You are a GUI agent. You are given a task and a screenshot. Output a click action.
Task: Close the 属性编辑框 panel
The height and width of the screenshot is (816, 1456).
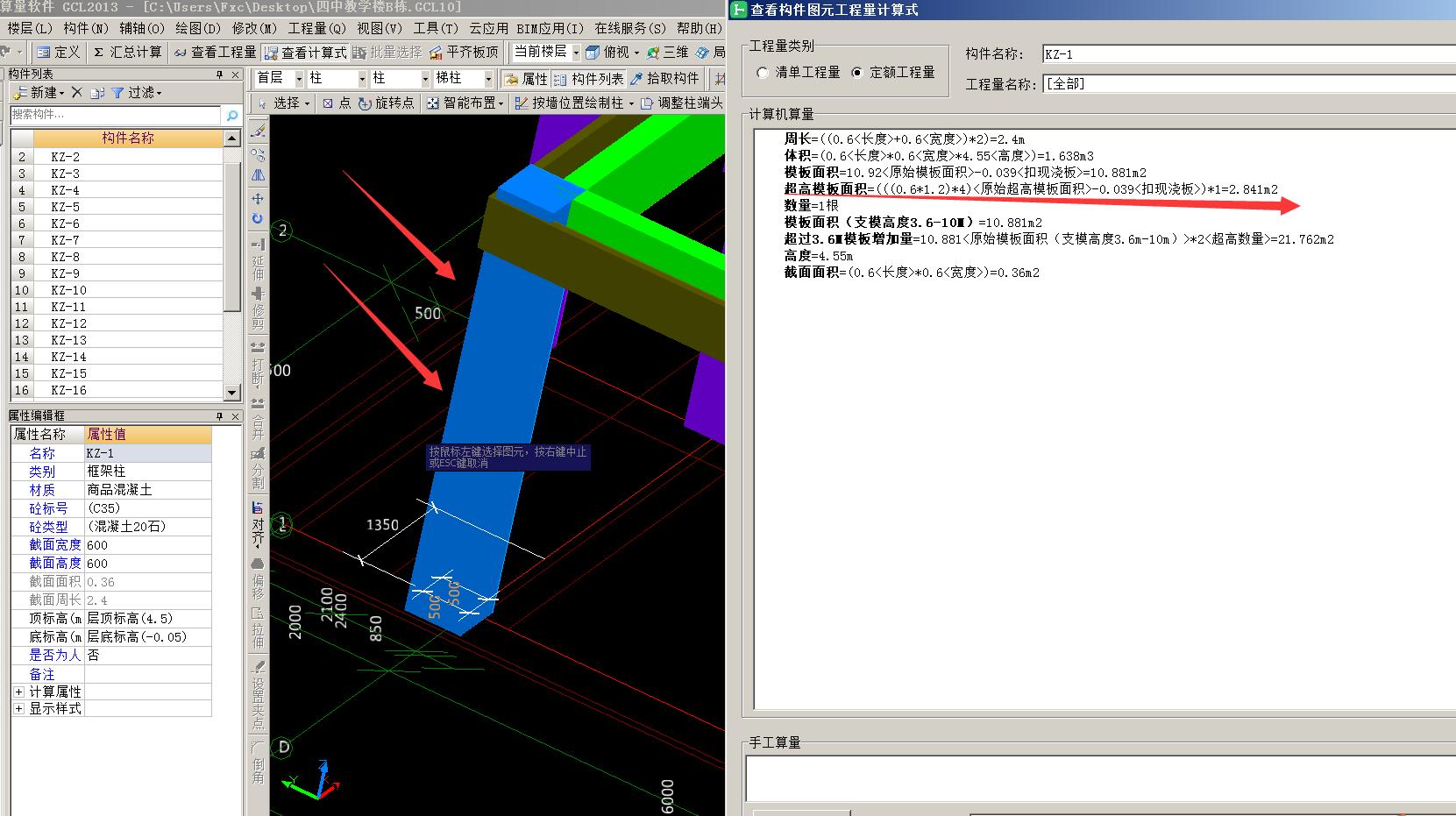pyautogui.click(x=235, y=415)
